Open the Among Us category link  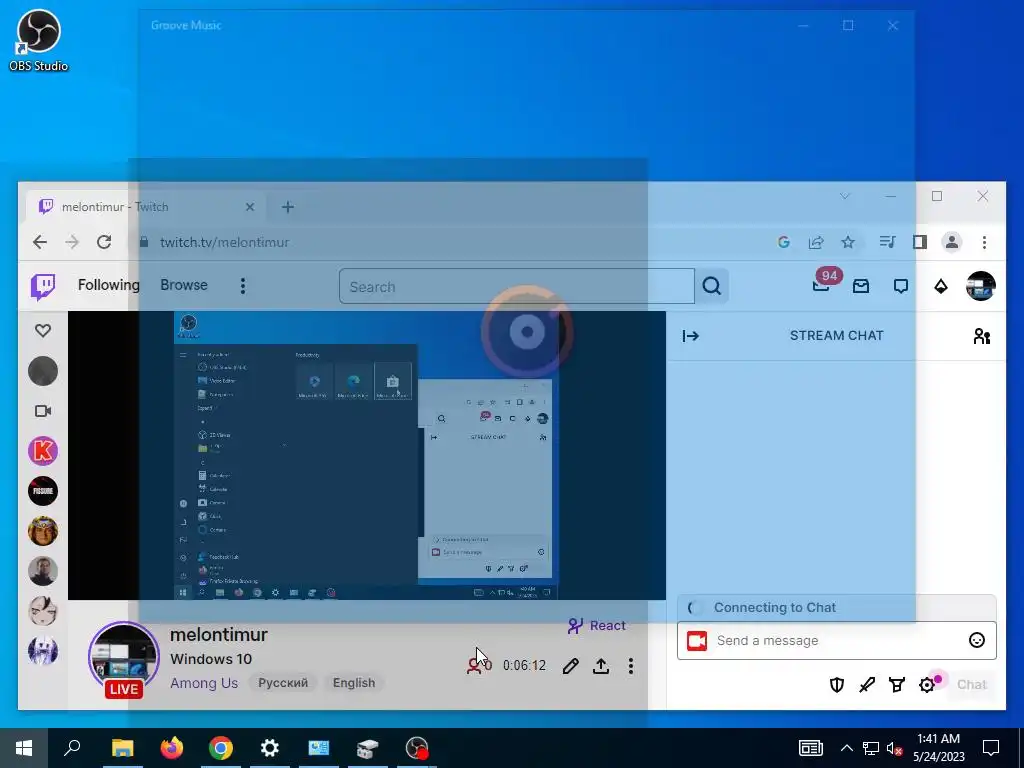pyautogui.click(x=204, y=683)
